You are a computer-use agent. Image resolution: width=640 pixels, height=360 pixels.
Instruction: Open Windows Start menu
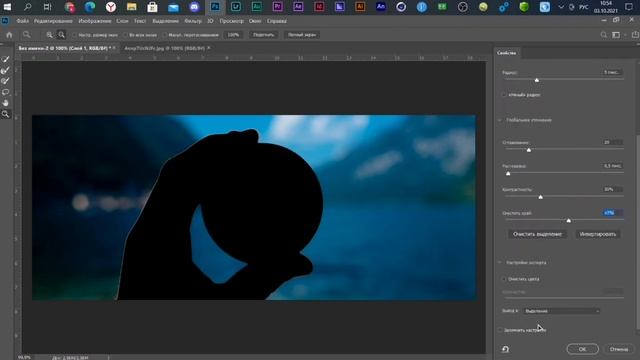[7, 7]
